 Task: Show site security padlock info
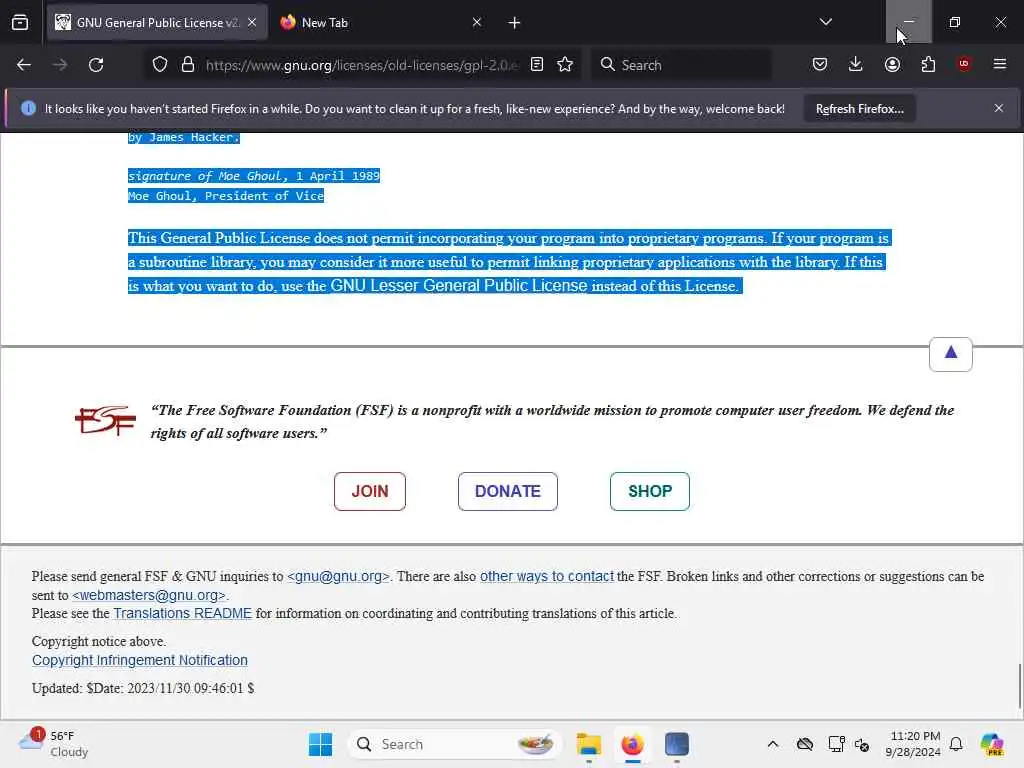point(188,65)
